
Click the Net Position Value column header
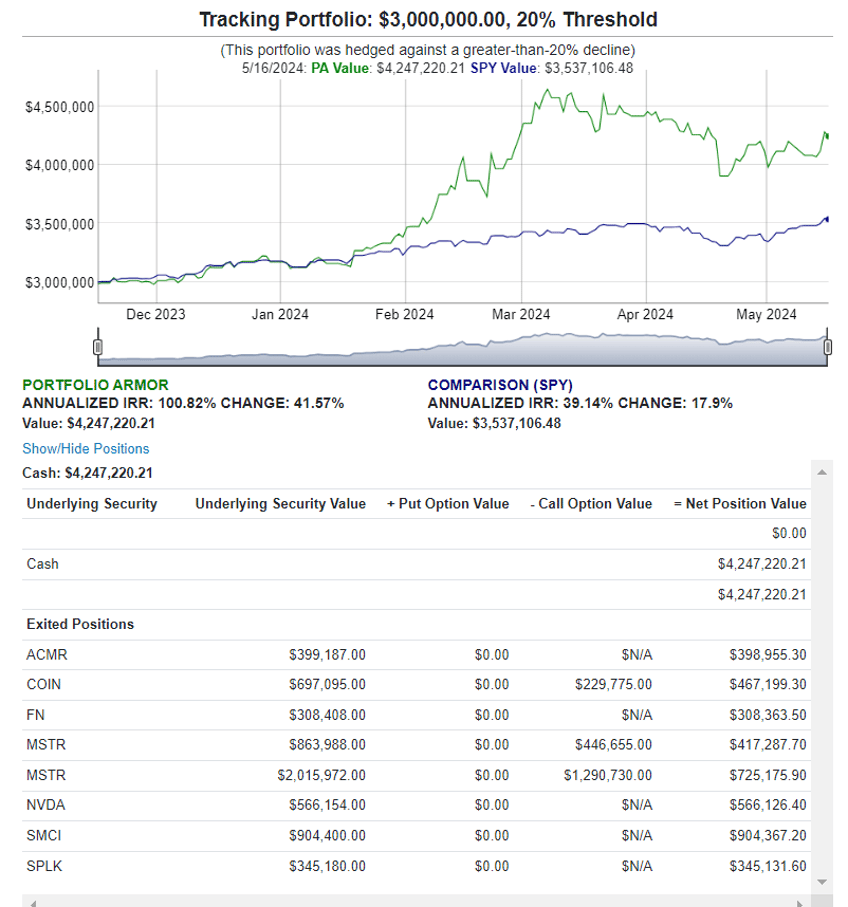pyautogui.click(x=740, y=504)
